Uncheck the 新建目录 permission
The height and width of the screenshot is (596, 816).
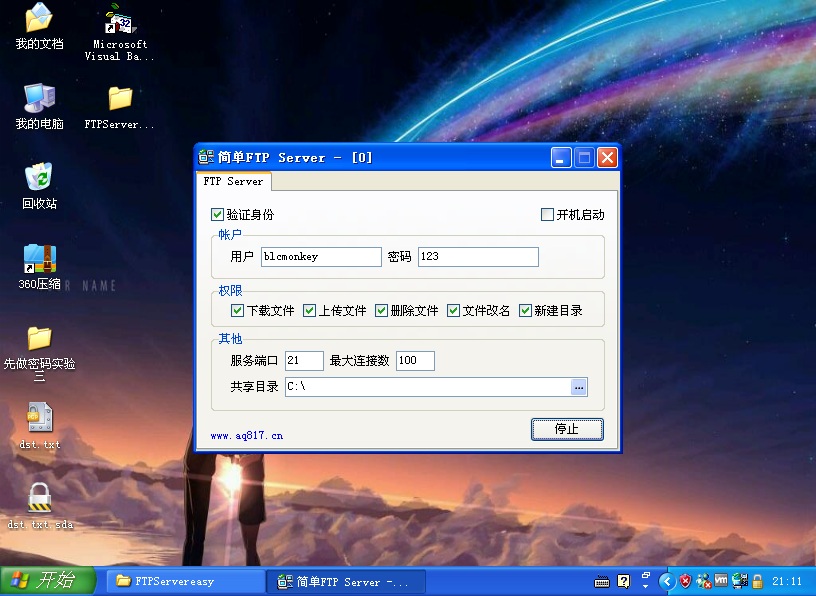tap(525, 311)
